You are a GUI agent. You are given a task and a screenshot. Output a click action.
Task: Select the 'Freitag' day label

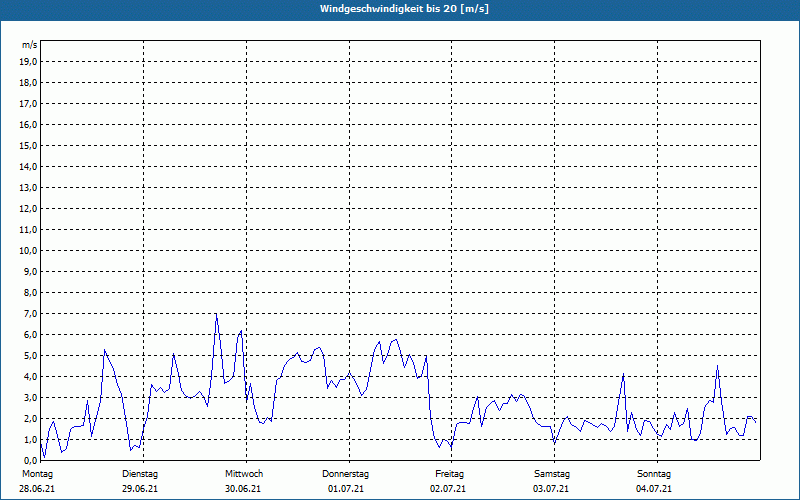[x=449, y=474]
